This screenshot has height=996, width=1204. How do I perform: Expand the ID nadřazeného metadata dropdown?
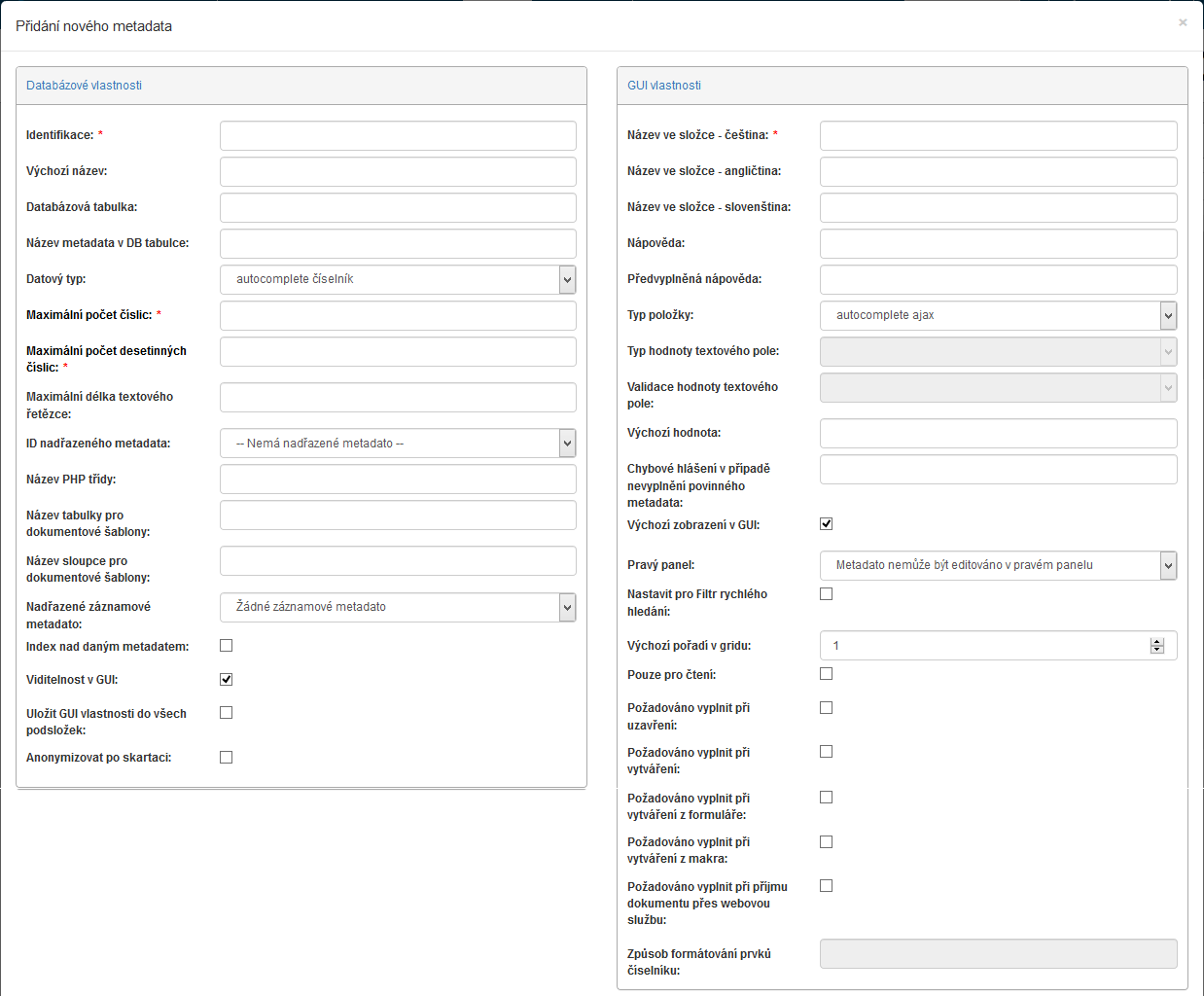point(398,444)
